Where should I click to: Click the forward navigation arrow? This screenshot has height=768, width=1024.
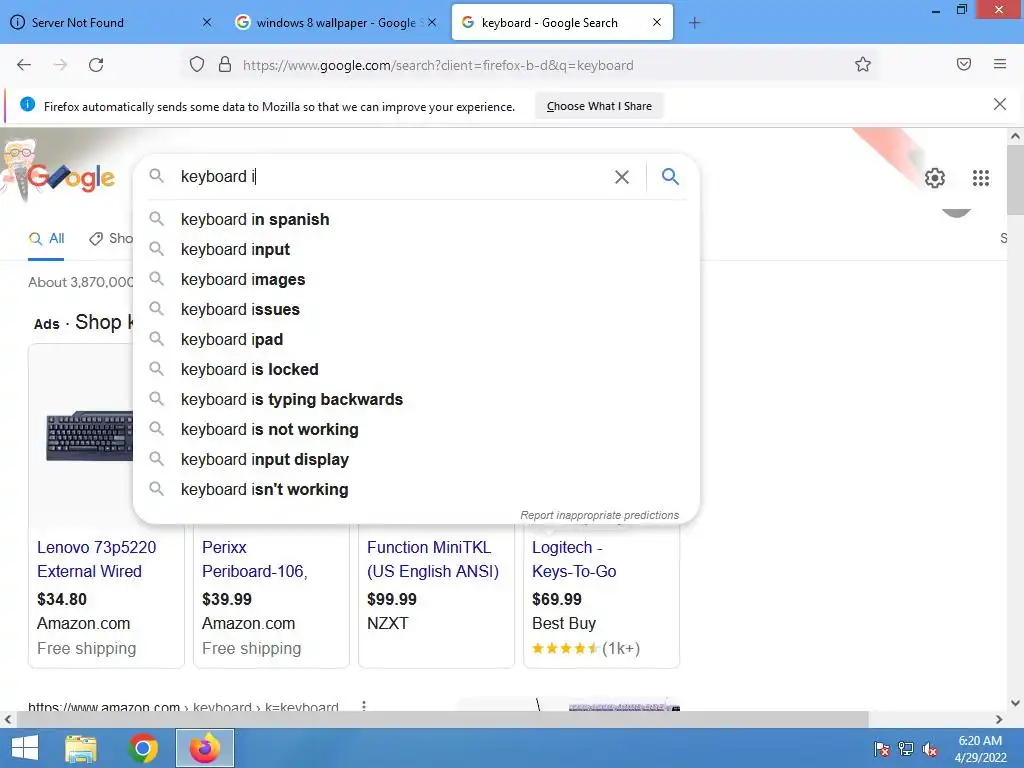tap(60, 65)
